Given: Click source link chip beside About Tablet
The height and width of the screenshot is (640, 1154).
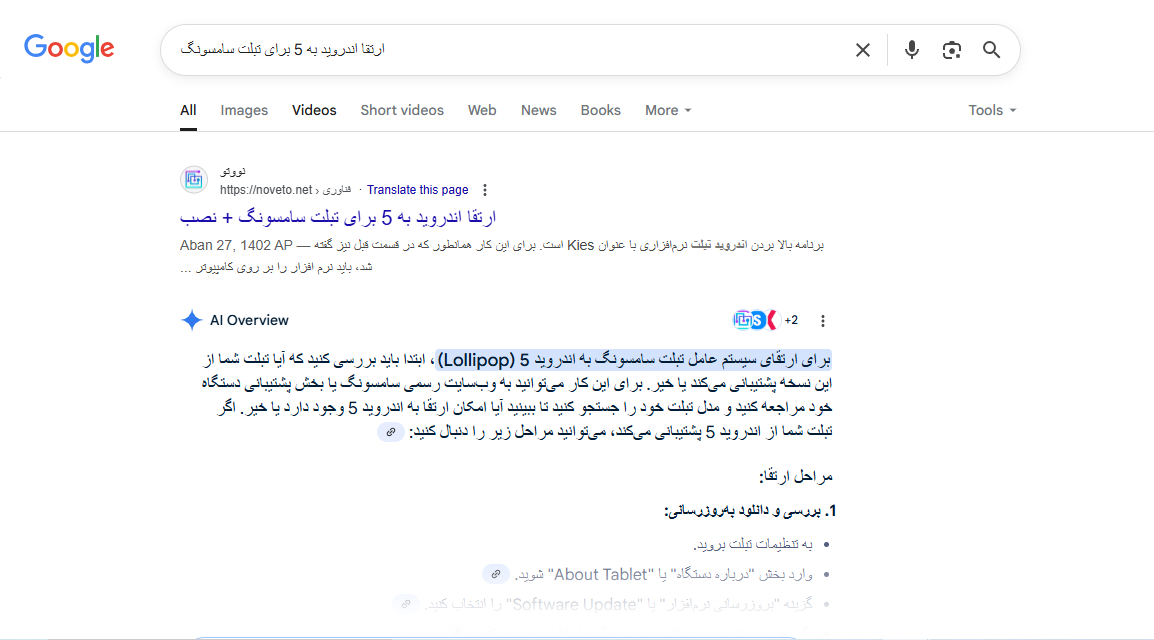Looking at the screenshot, I should tap(496, 574).
